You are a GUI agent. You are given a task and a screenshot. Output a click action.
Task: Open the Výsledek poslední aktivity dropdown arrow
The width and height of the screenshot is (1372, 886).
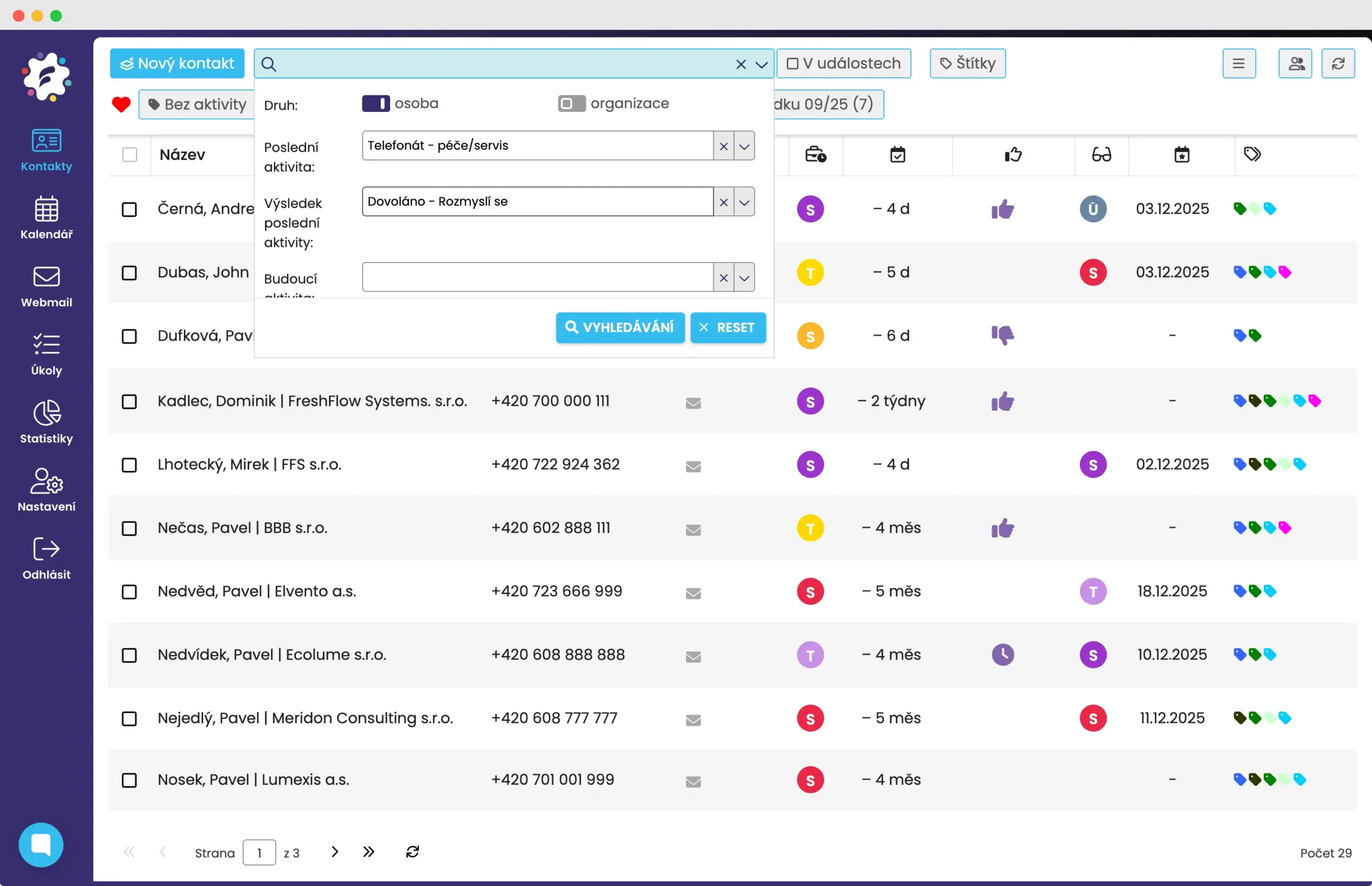(x=744, y=202)
